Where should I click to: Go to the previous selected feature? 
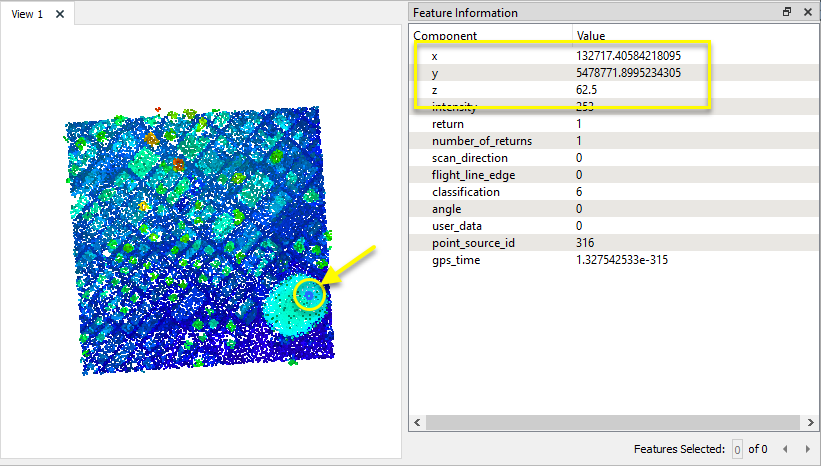[x=785, y=449]
